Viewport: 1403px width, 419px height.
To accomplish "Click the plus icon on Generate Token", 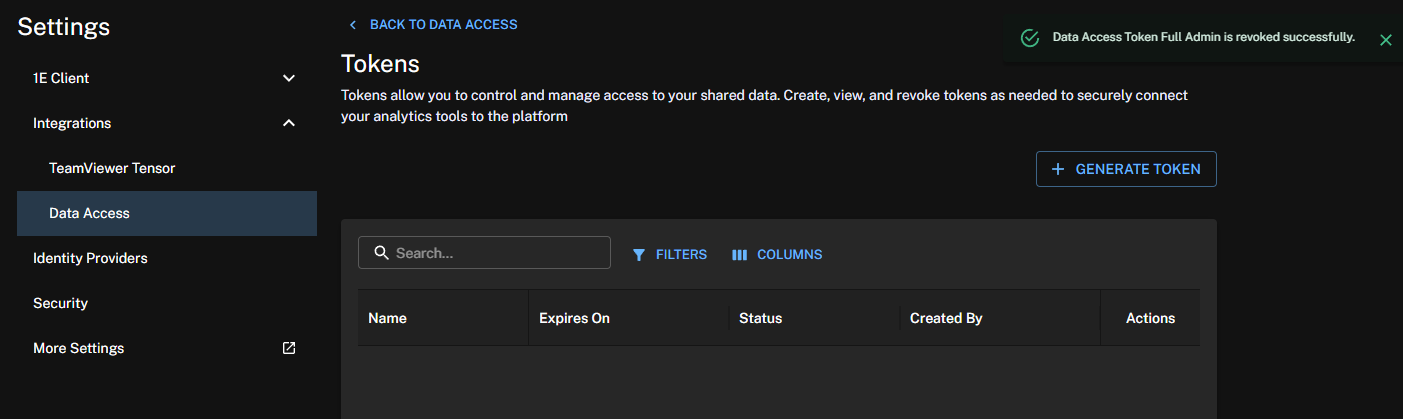I will (1058, 169).
